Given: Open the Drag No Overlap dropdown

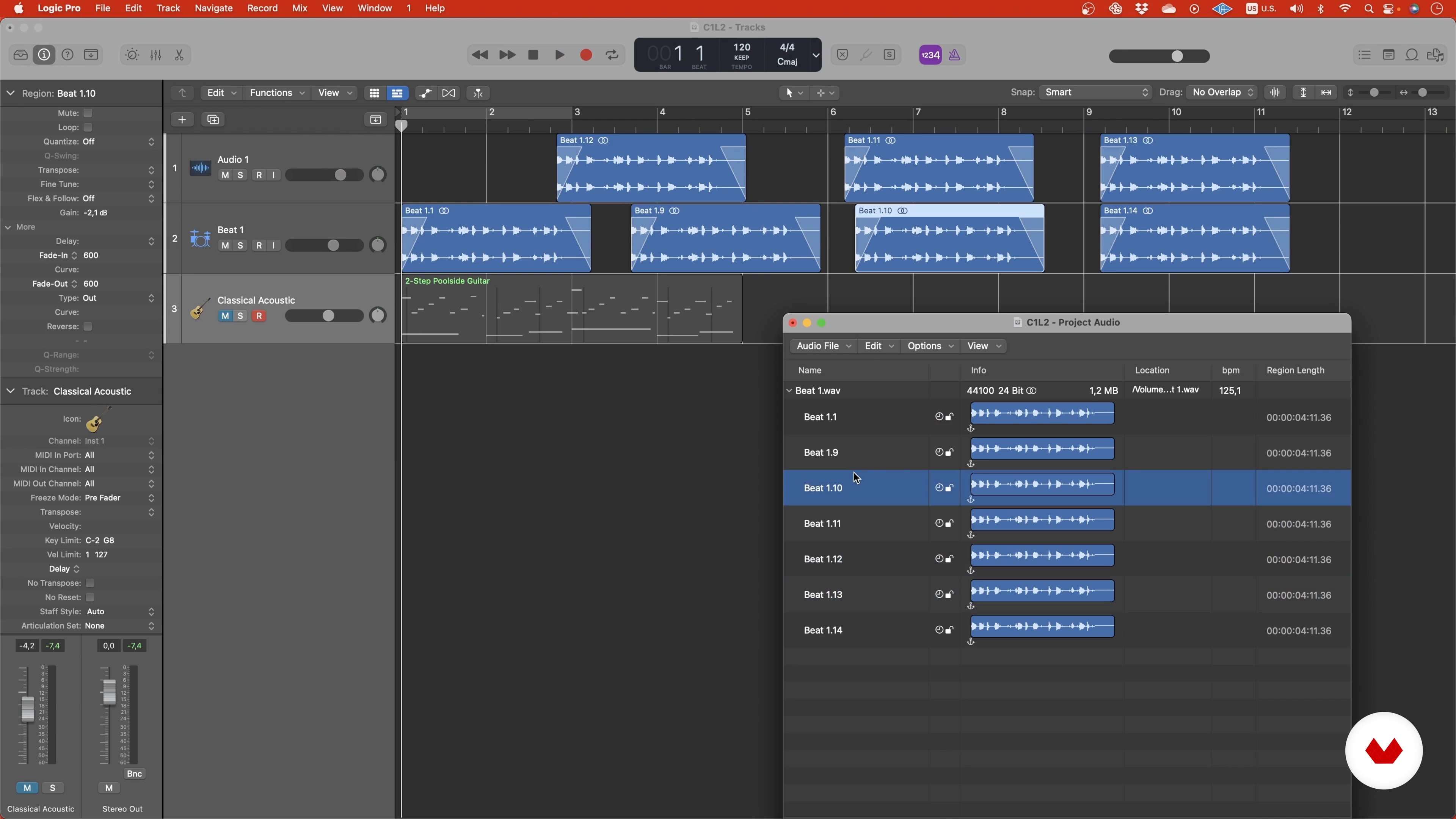Looking at the screenshot, I should (x=1222, y=92).
